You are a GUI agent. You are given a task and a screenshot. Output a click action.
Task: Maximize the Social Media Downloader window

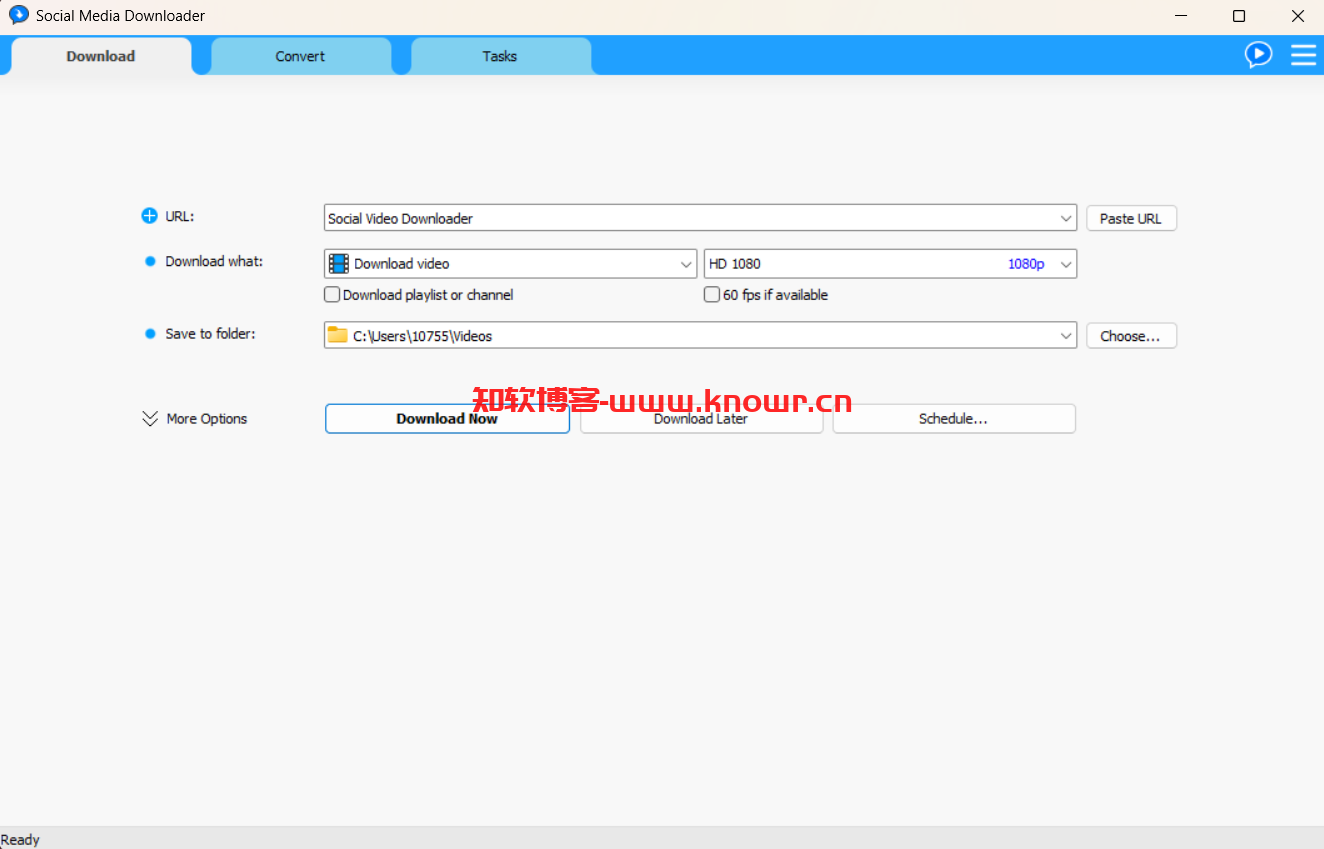pos(1239,16)
